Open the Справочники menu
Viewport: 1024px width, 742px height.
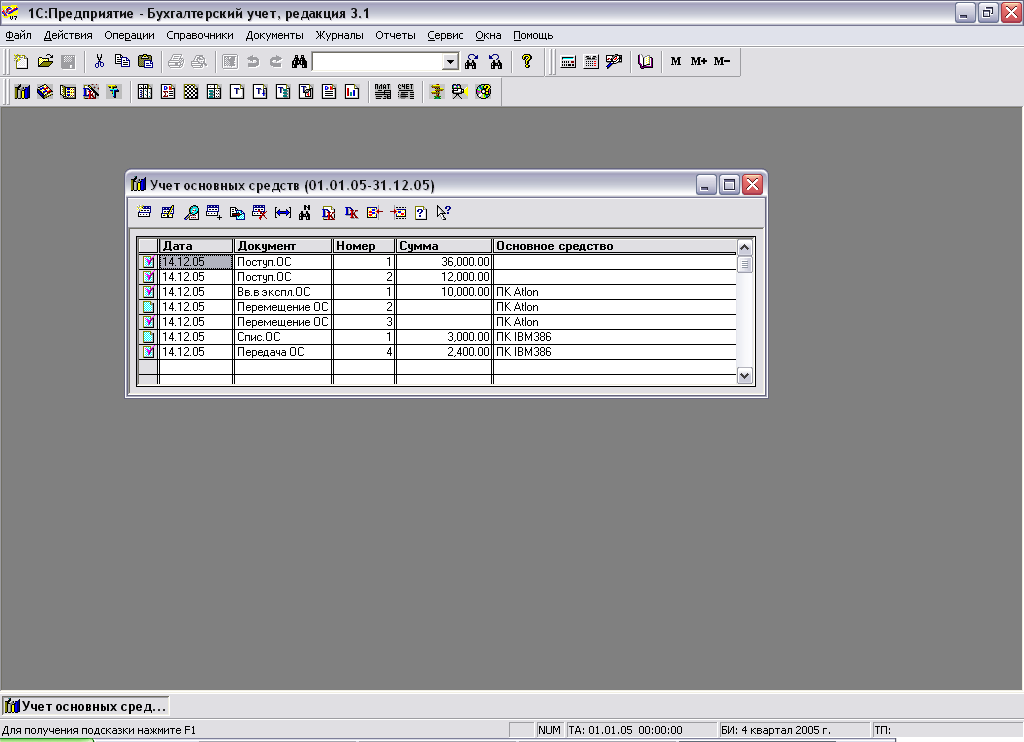(x=200, y=35)
